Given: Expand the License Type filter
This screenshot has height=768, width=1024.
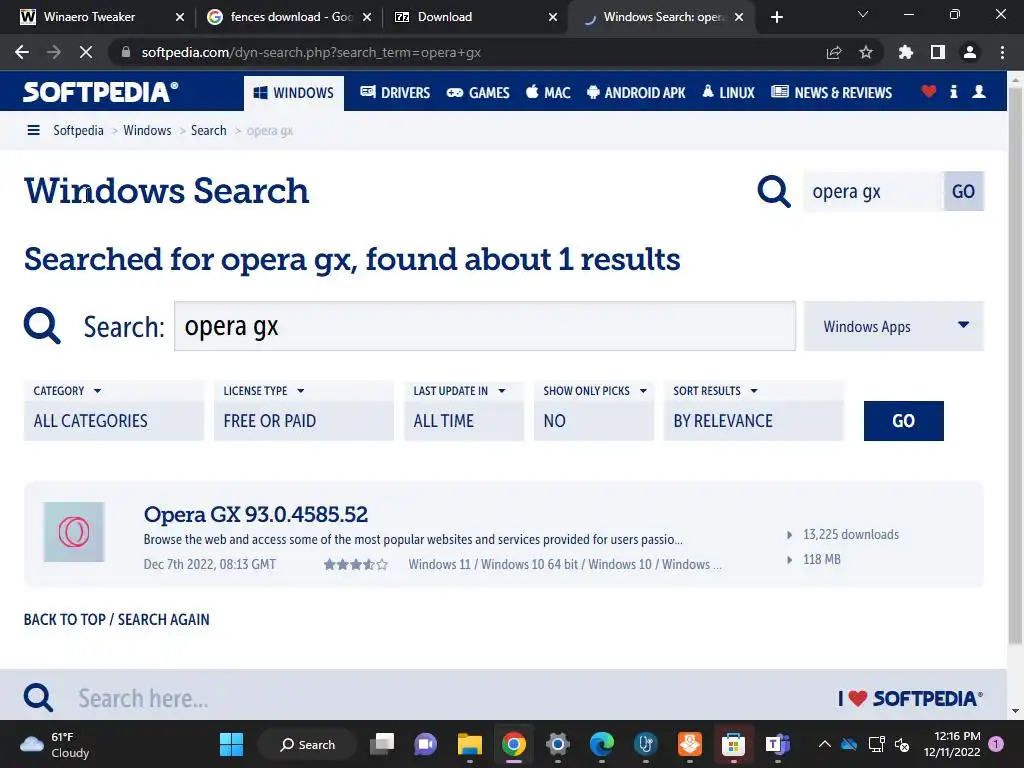Looking at the screenshot, I should 304,411.
